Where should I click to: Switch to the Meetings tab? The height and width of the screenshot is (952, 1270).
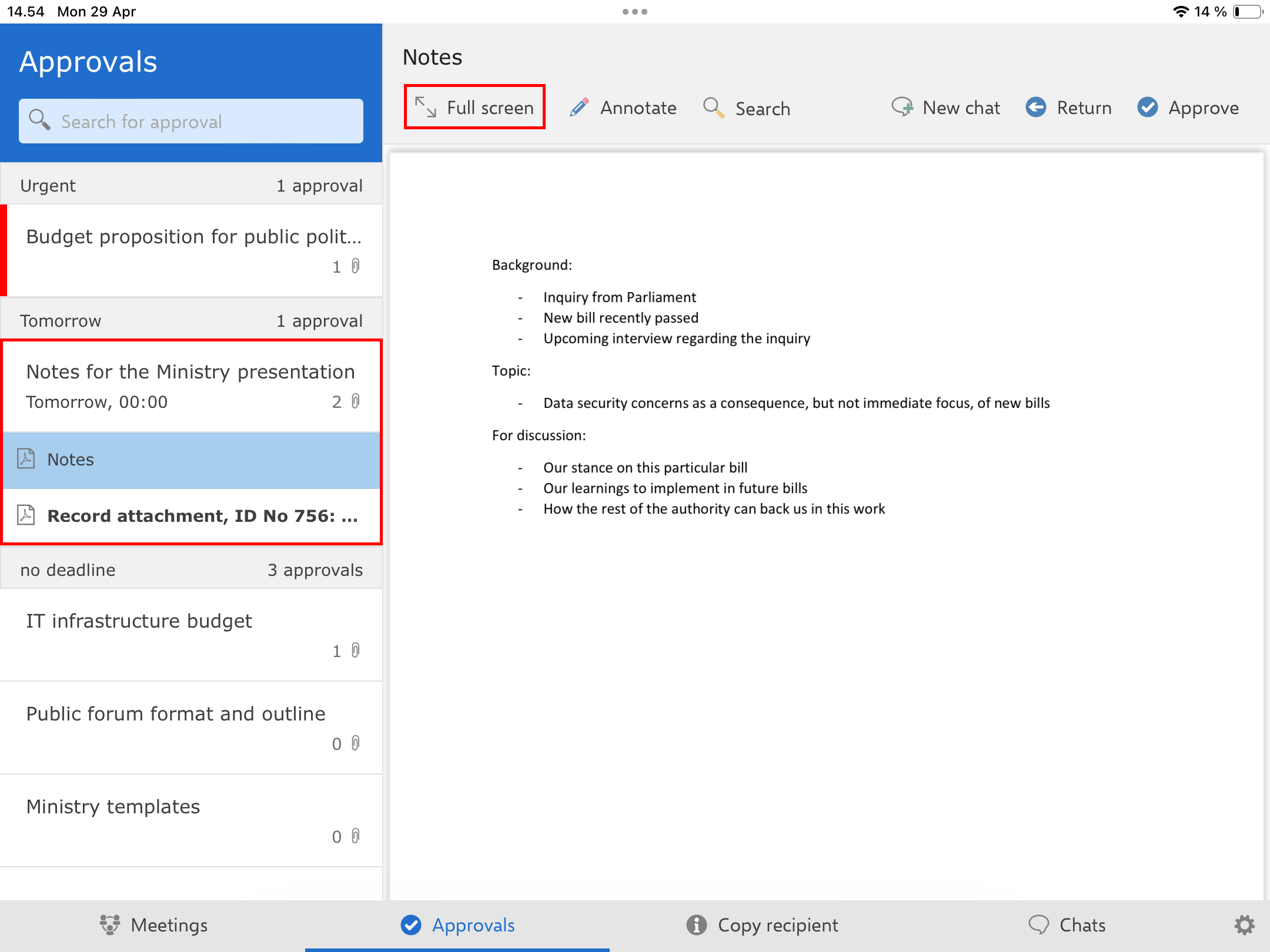(x=154, y=925)
